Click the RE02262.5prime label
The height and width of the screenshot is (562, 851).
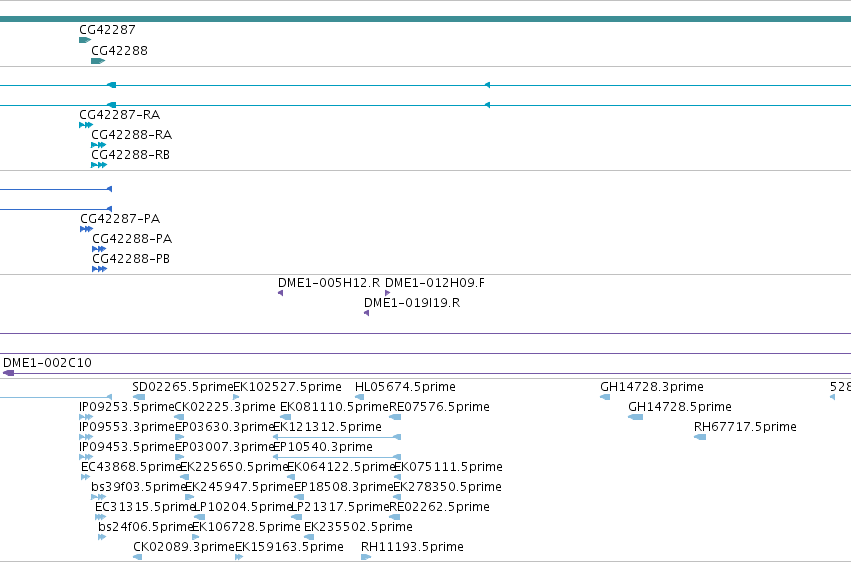pyautogui.click(x=440, y=507)
